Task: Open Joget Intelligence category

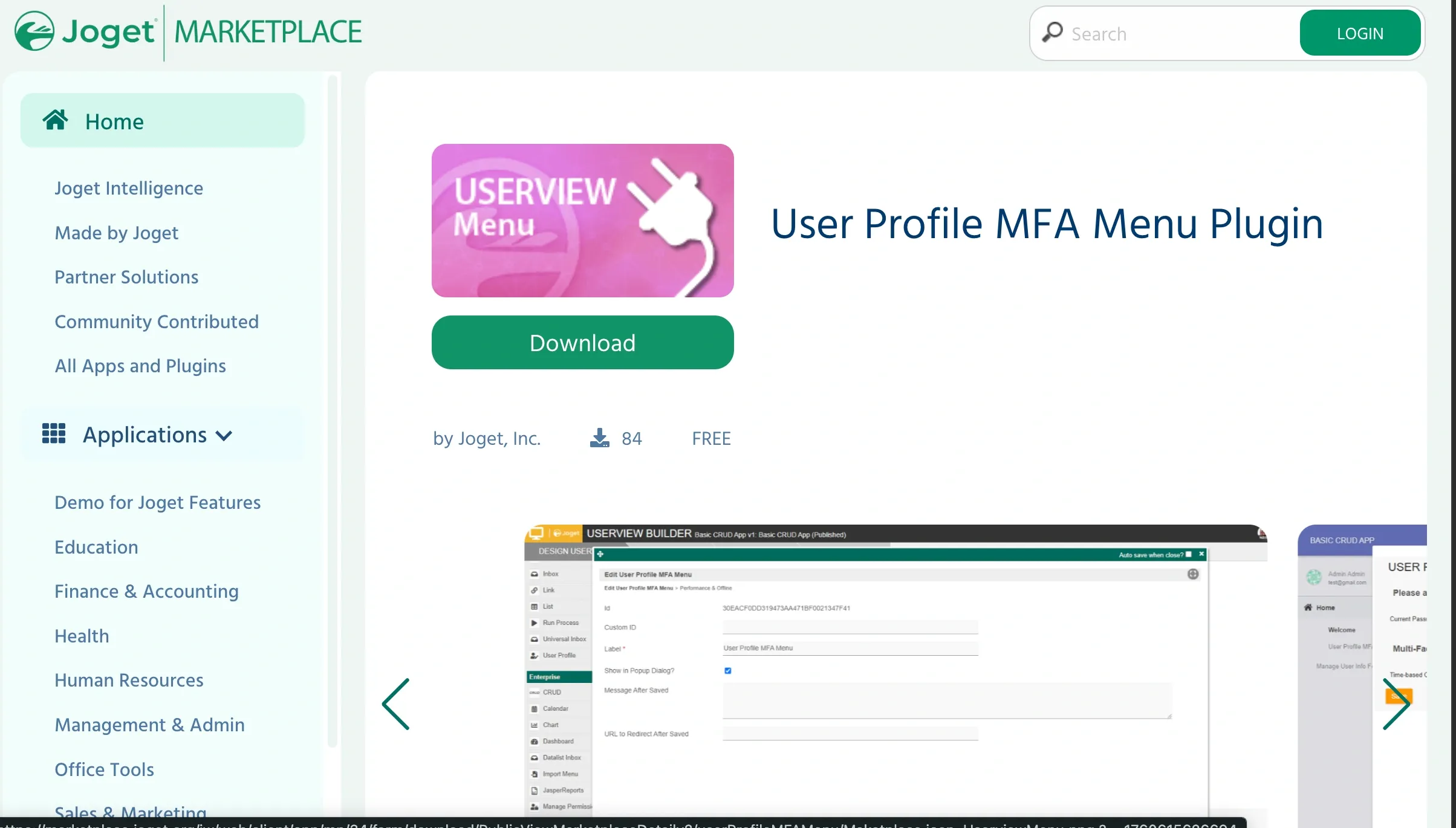Action: coord(129,189)
